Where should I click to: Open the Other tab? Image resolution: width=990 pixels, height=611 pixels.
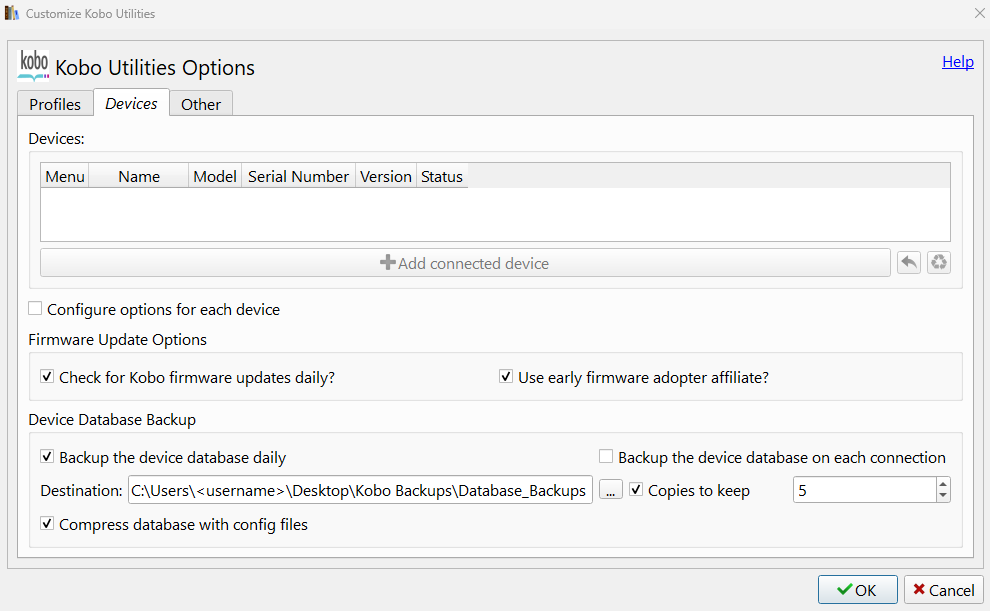click(201, 104)
